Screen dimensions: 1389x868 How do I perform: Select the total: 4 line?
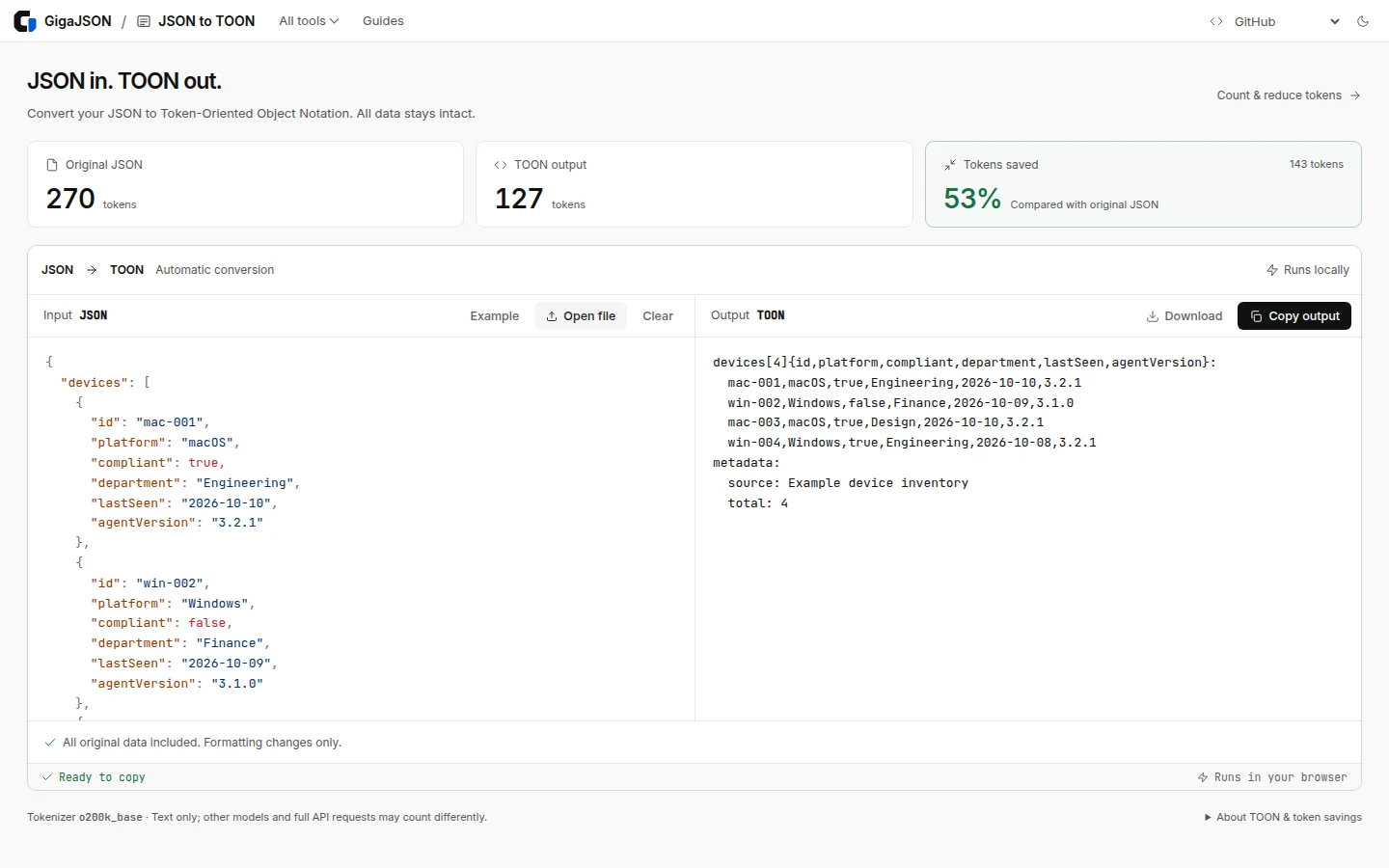coord(758,503)
